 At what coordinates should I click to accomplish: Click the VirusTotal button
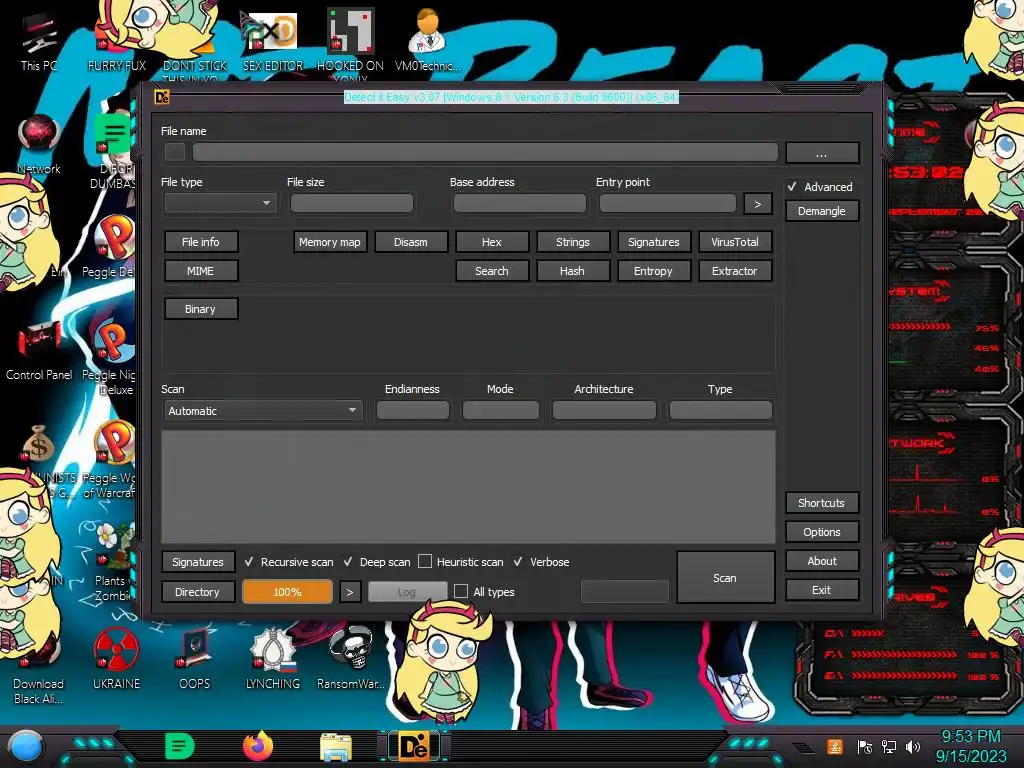click(735, 242)
